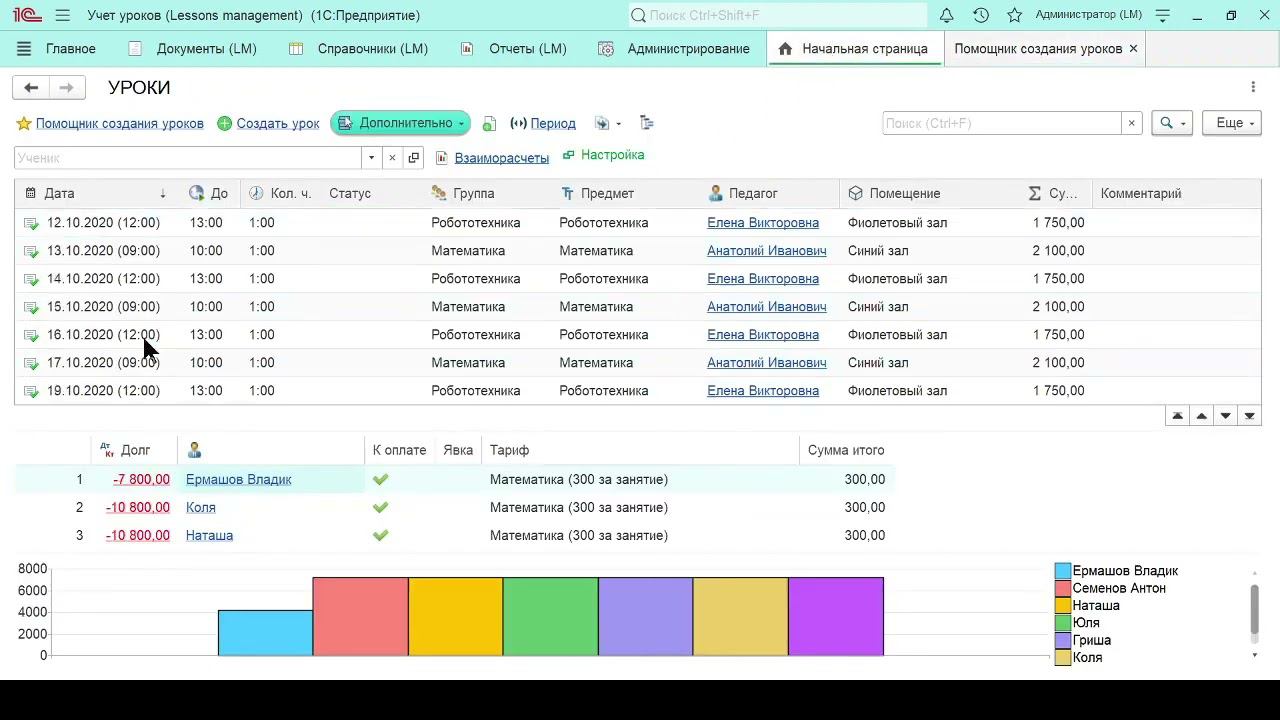Open the three-dot form options menu

pos(1253,88)
